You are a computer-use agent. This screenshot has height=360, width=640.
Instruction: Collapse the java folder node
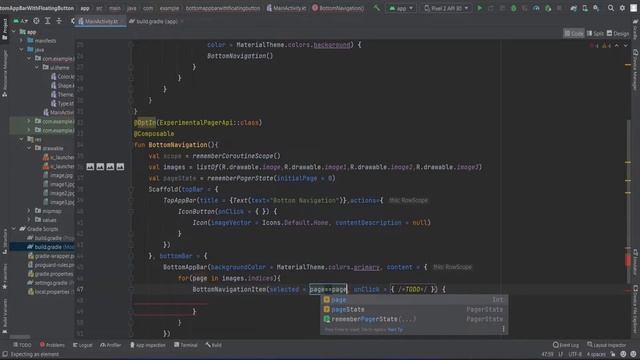pos(21,50)
